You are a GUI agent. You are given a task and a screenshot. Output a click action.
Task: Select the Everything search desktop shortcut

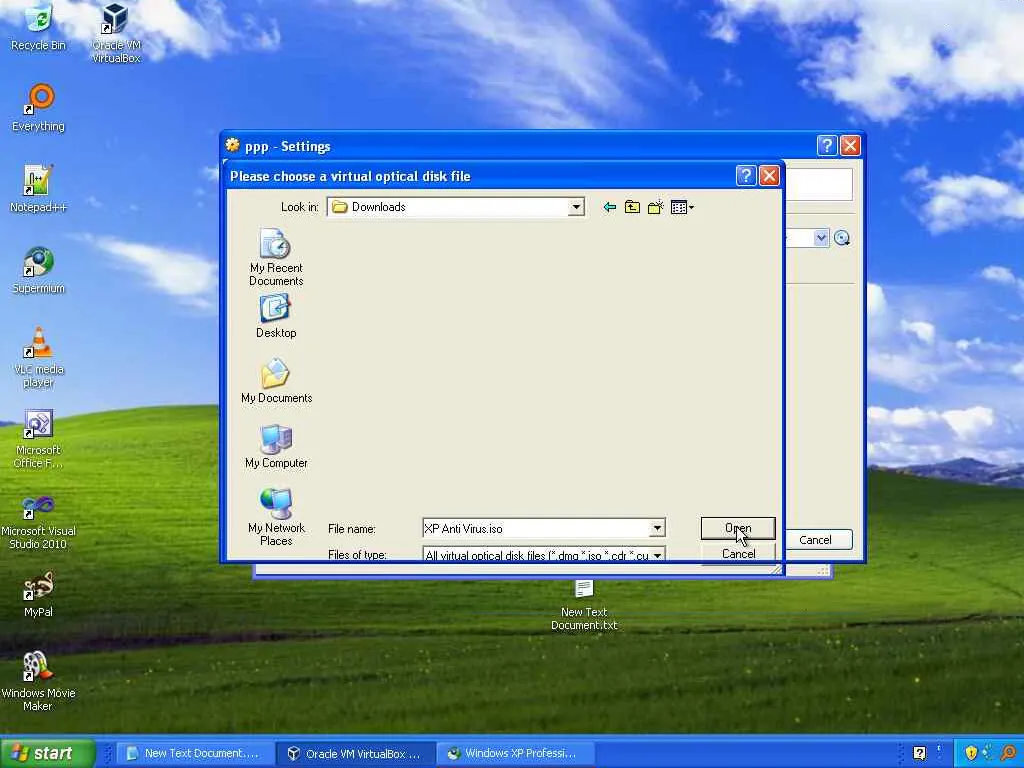click(39, 108)
